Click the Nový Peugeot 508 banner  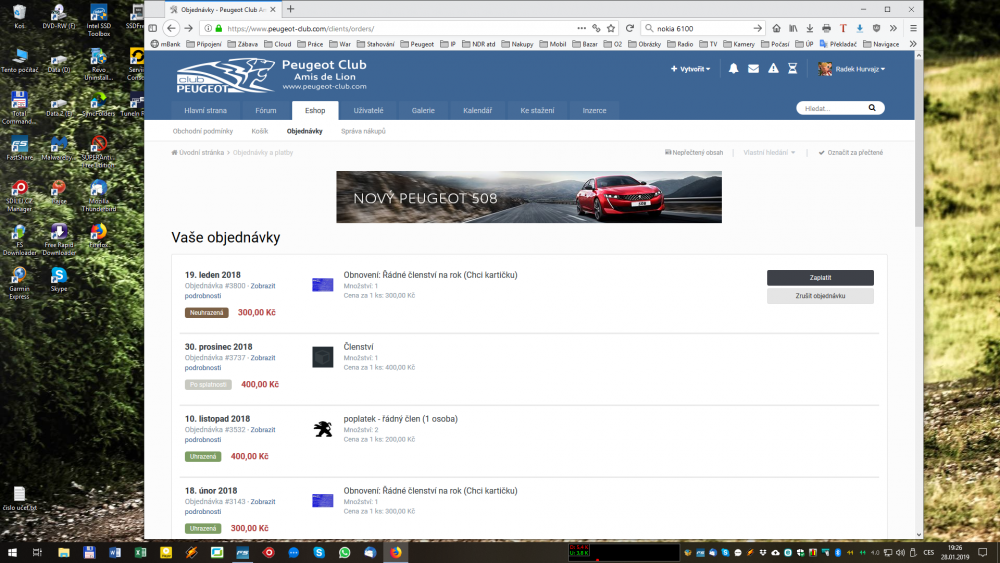pos(529,197)
